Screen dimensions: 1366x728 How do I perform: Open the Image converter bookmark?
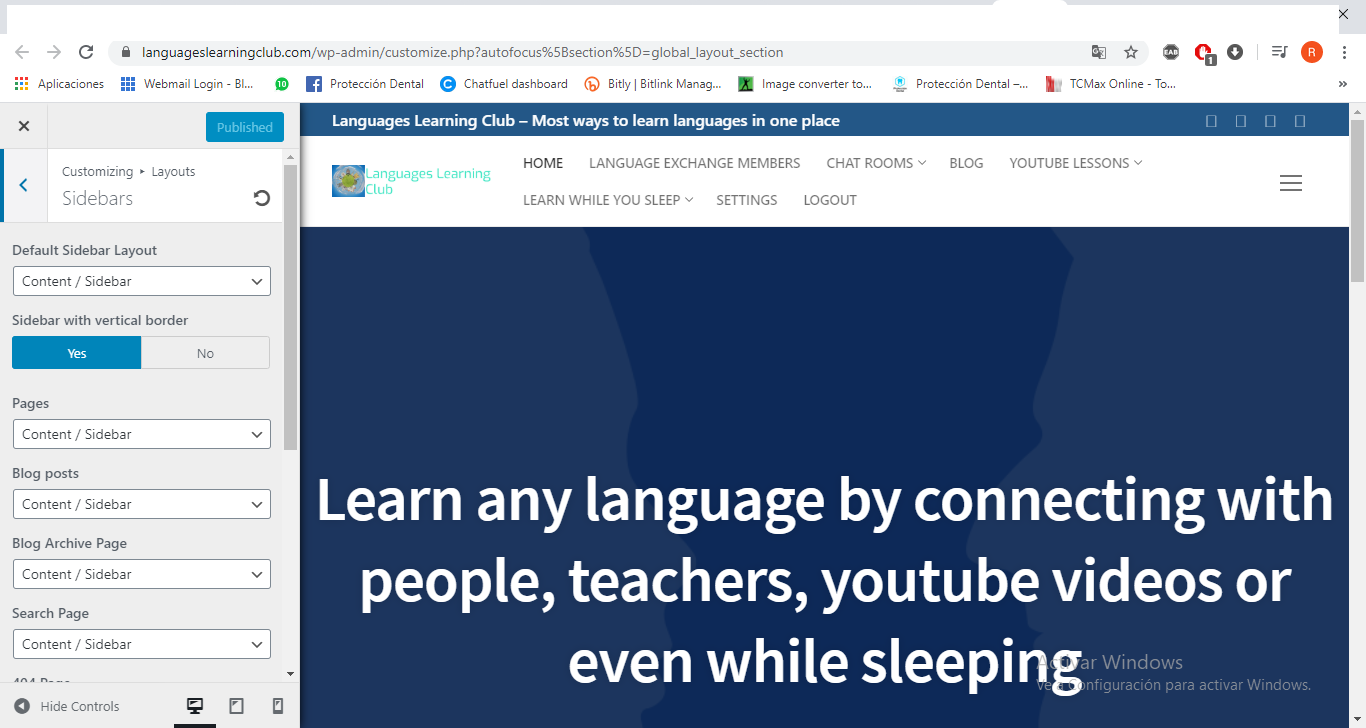tap(805, 84)
